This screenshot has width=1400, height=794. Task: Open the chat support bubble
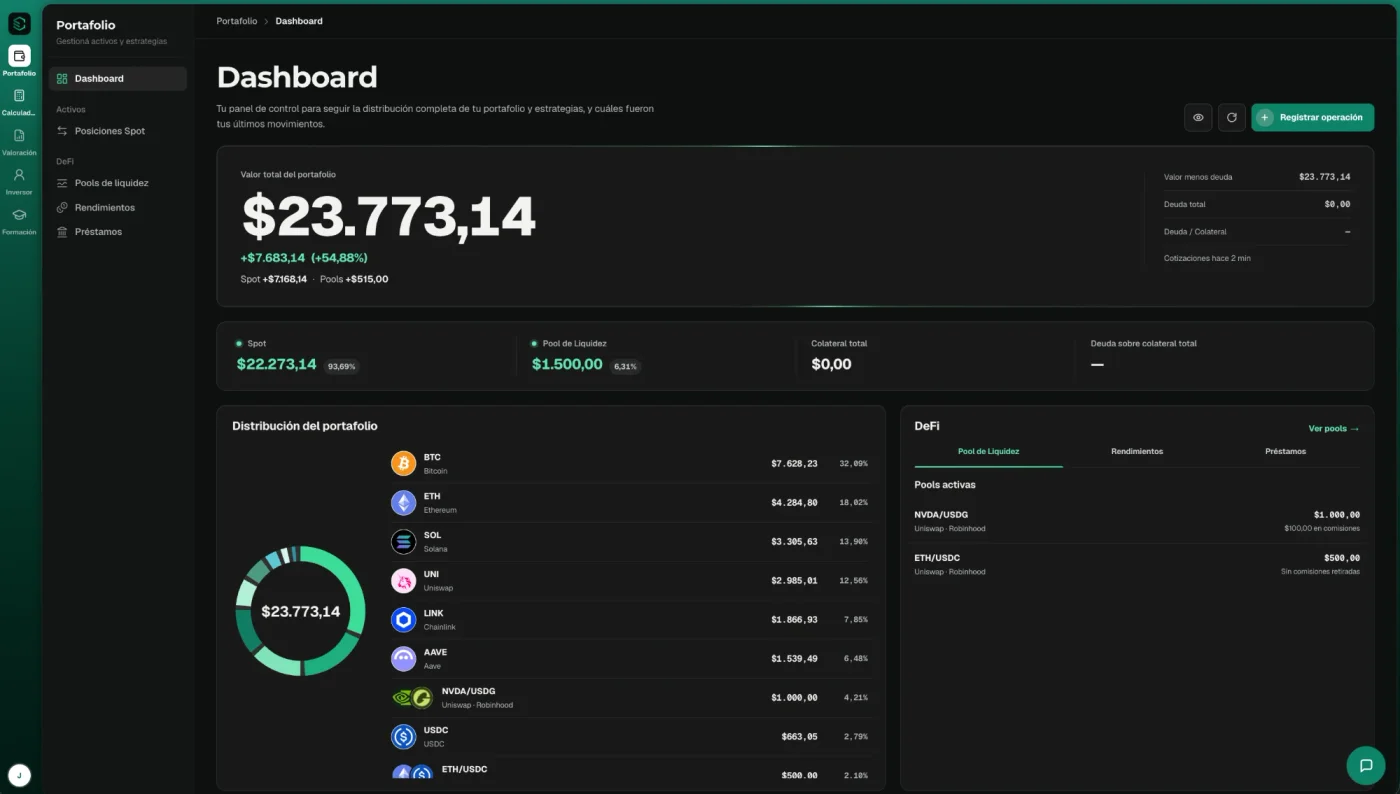(x=1365, y=765)
